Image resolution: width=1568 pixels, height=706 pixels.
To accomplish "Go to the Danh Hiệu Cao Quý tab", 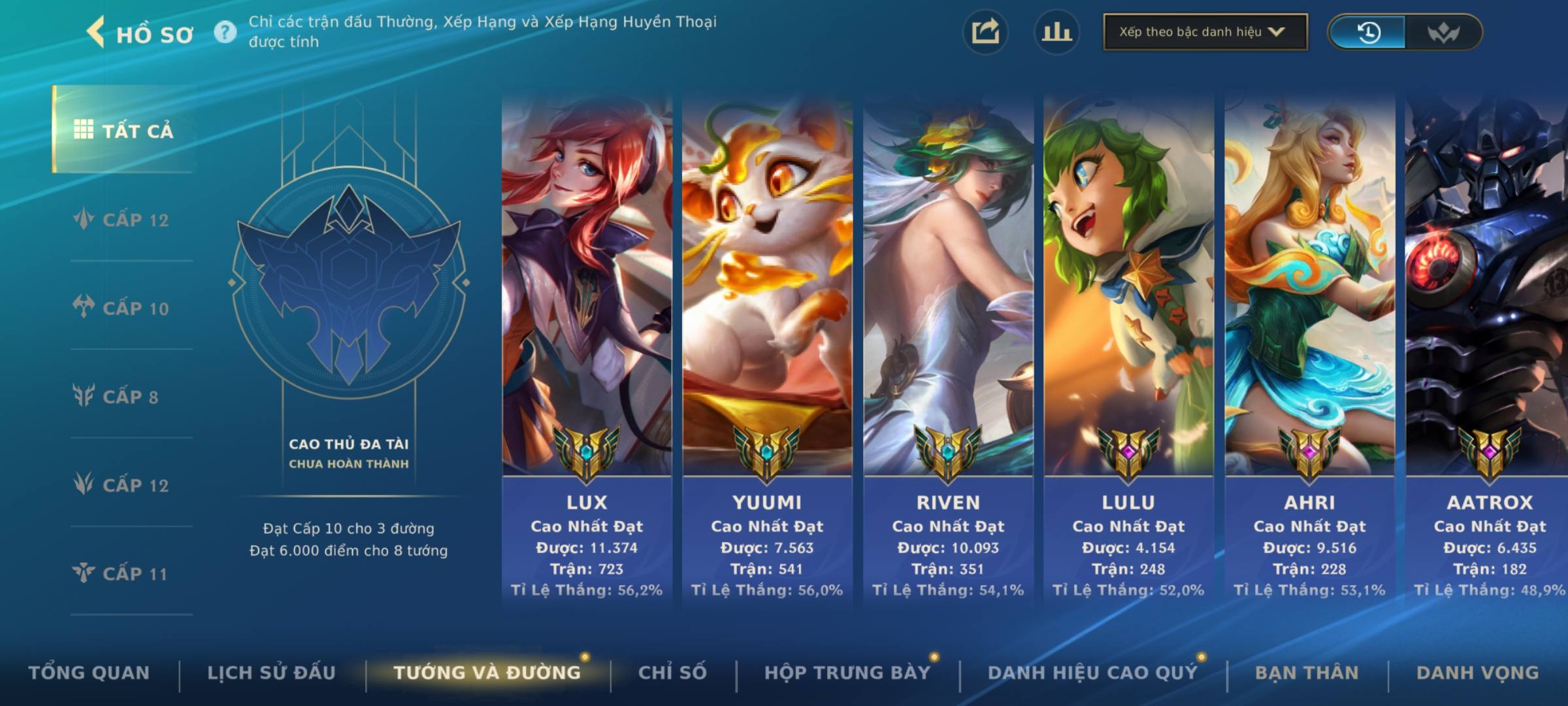I will click(x=1093, y=672).
